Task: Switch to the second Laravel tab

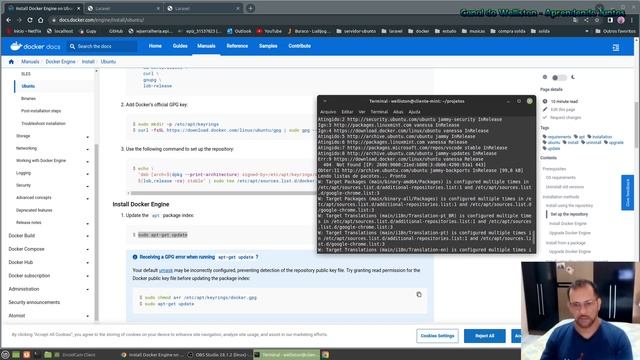Action: (x=203, y=8)
